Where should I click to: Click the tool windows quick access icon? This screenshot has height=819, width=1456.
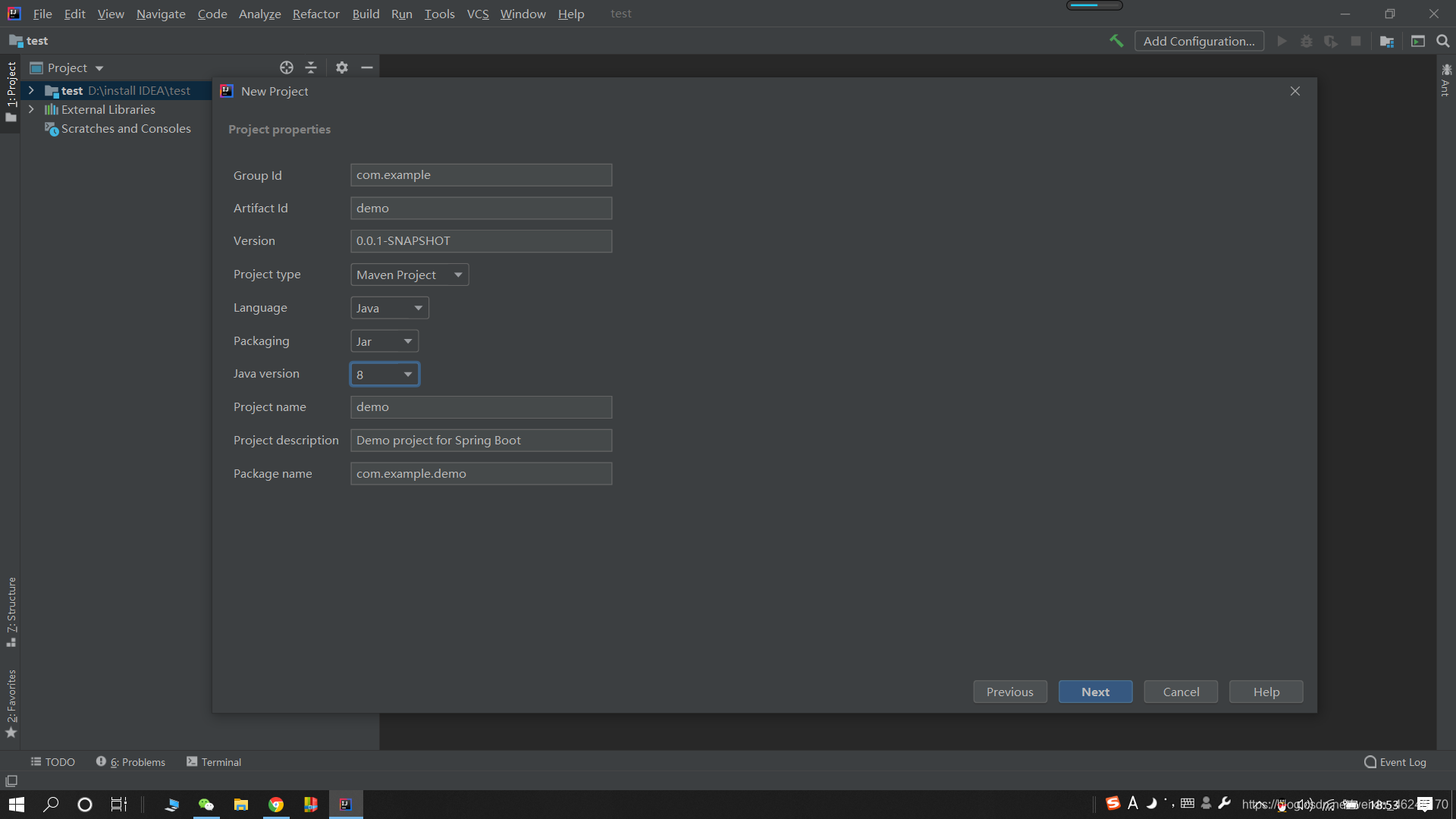pyautogui.click(x=11, y=780)
